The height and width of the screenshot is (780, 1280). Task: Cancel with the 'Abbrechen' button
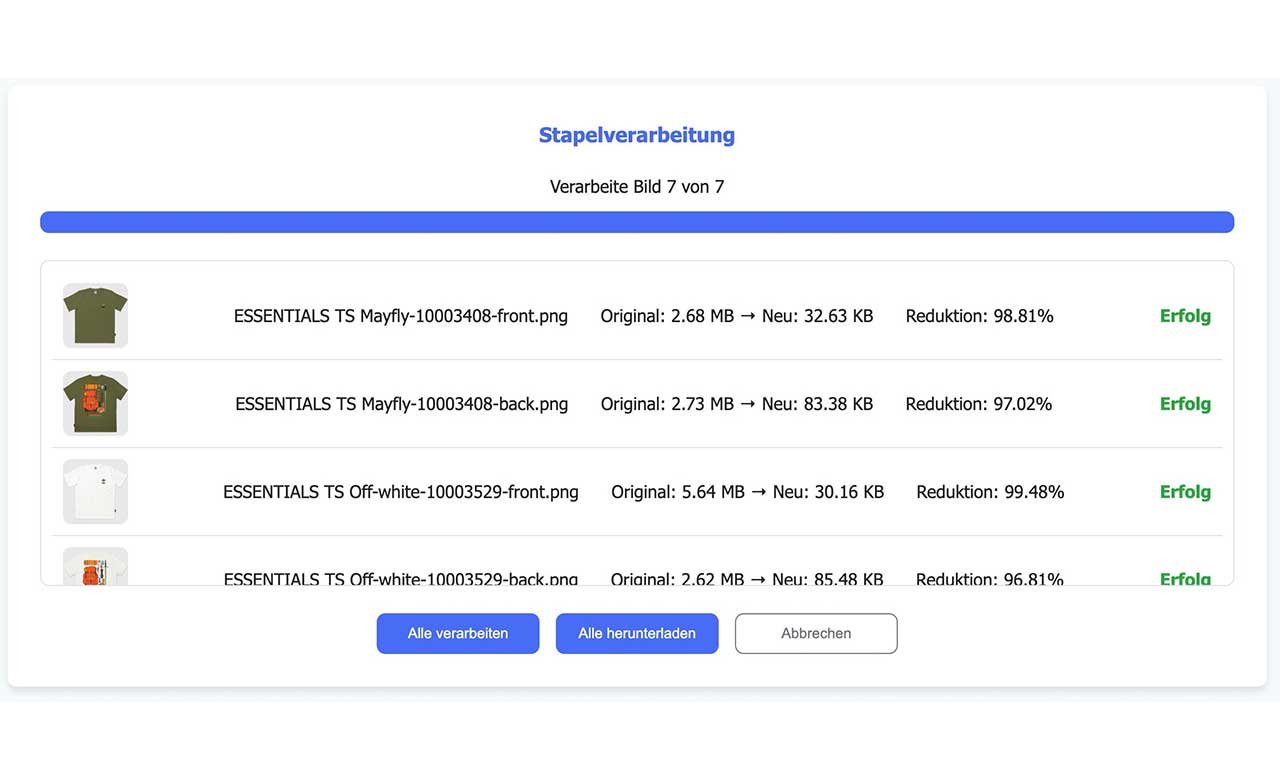point(815,633)
